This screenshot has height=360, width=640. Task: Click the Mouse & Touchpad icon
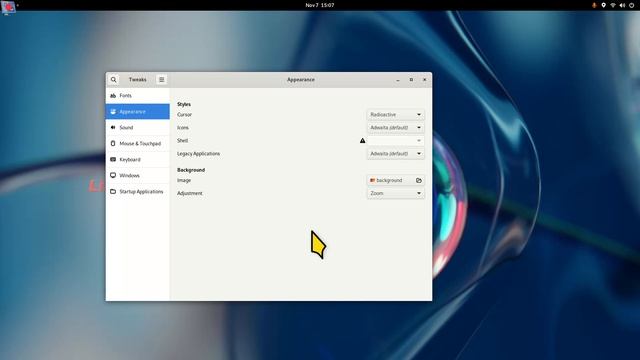point(113,143)
